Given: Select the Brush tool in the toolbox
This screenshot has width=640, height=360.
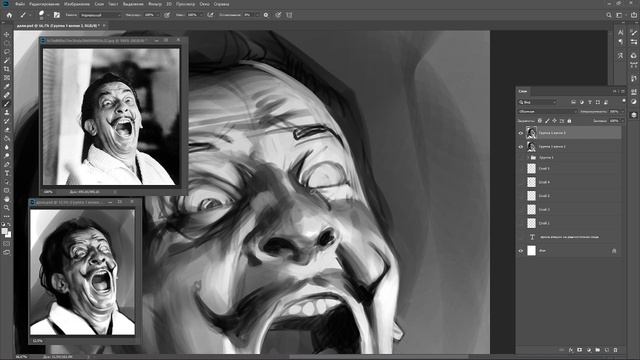Looking at the screenshot, I should pos(7,104).
